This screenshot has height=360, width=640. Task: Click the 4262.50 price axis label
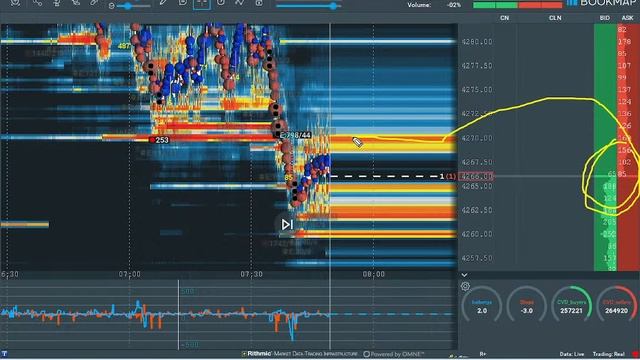pos(477,210)
